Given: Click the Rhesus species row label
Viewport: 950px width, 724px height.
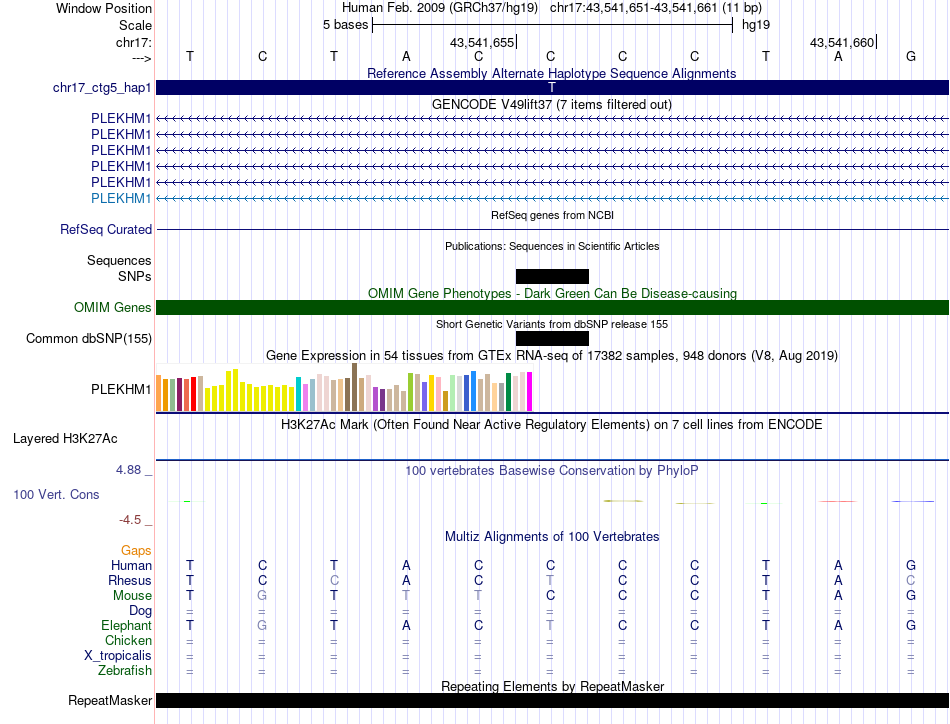Looking at the screenshot, I should coord(130,580).
